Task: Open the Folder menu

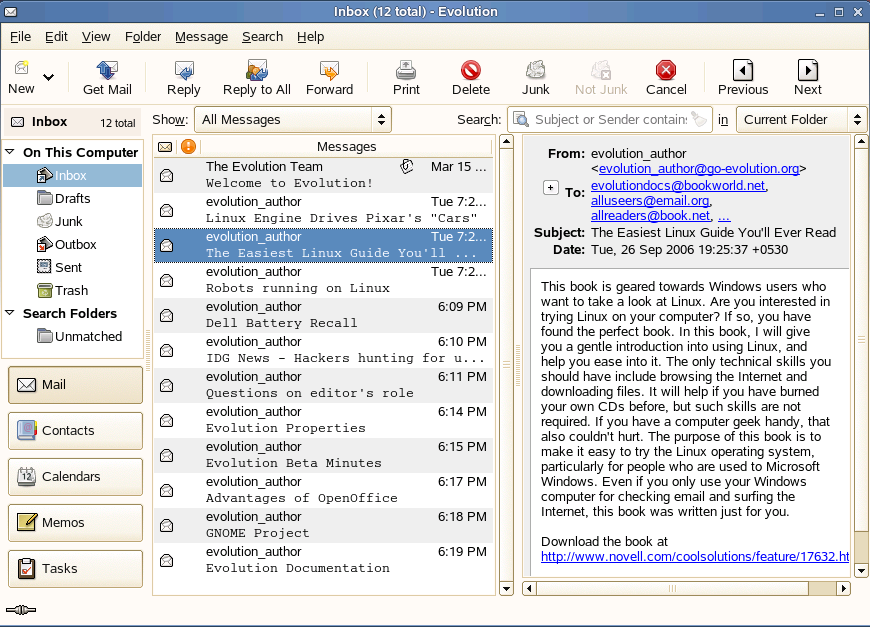Action: point(143,37)
